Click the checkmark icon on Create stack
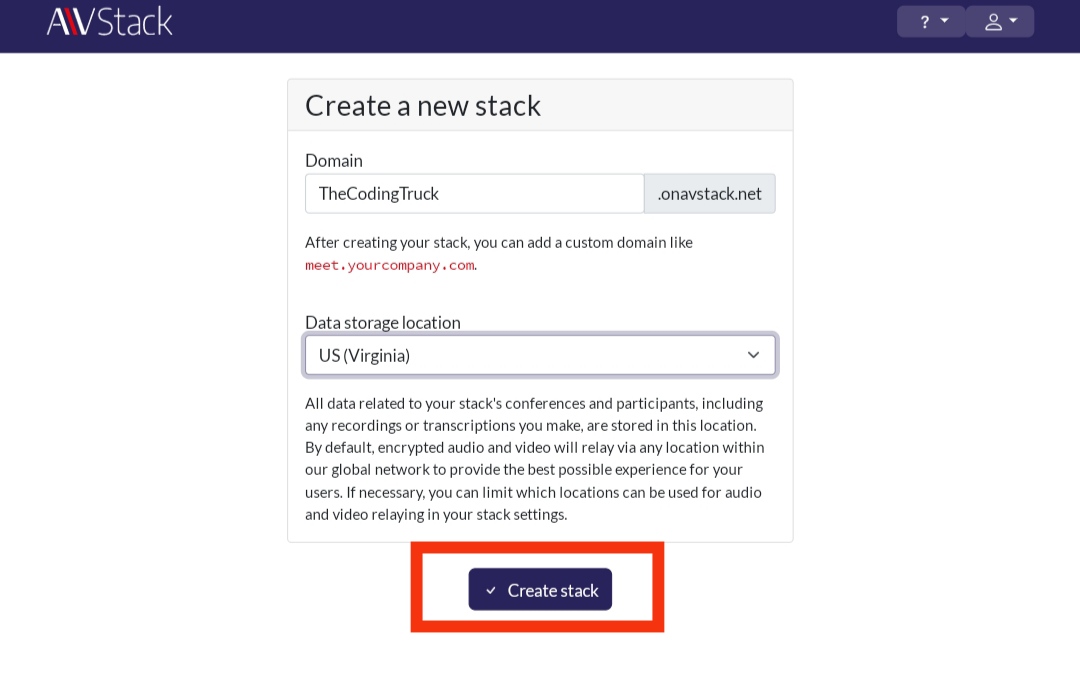Image resolution: width=1080 pixels, height=690 pixels. [491, 591]
